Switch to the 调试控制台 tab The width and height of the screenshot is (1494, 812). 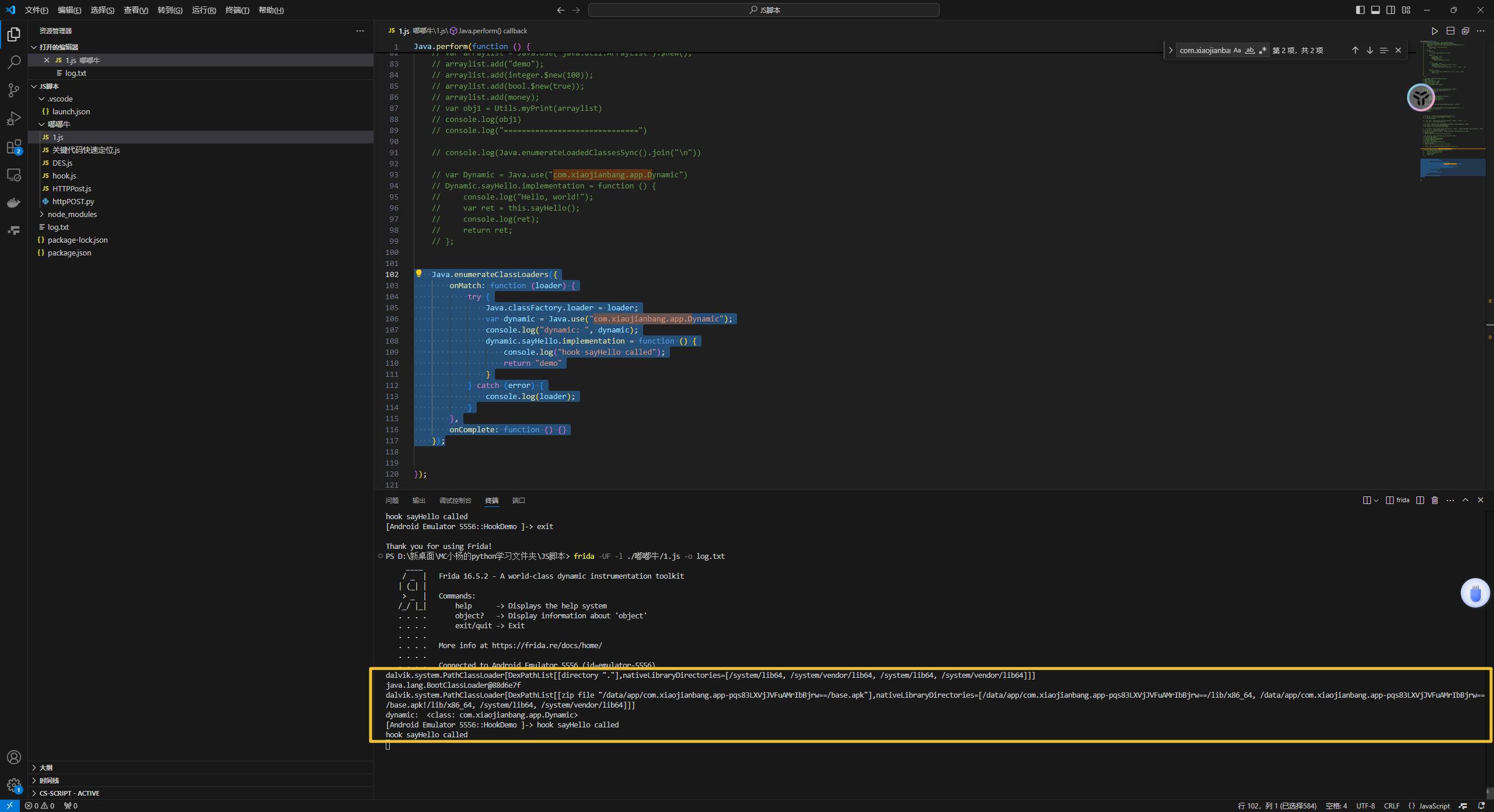pyautogui.click(x=455, y=501)
